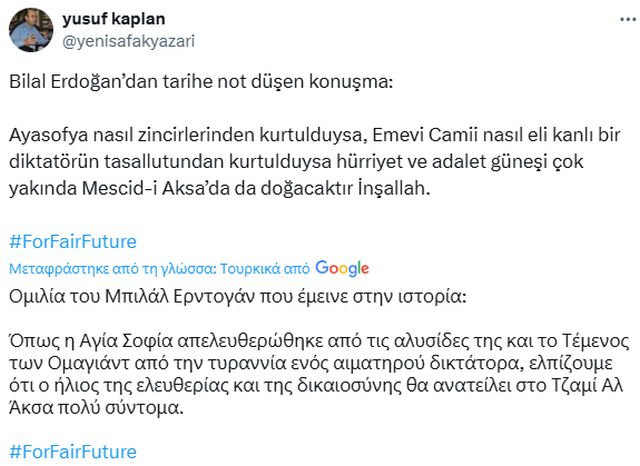The height and width of the screenshot is (466, 640).
Task: Click #ForFairFuture hashtag under the Turkish text
Action: 71,242
